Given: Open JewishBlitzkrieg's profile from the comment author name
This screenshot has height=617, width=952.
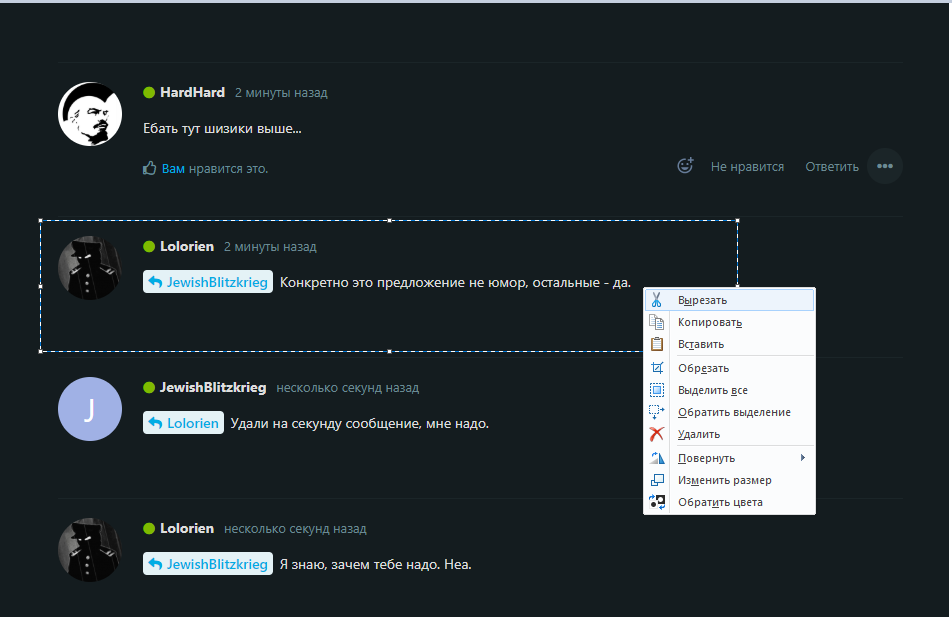Looking at the screenshot, I should point(213,387).
